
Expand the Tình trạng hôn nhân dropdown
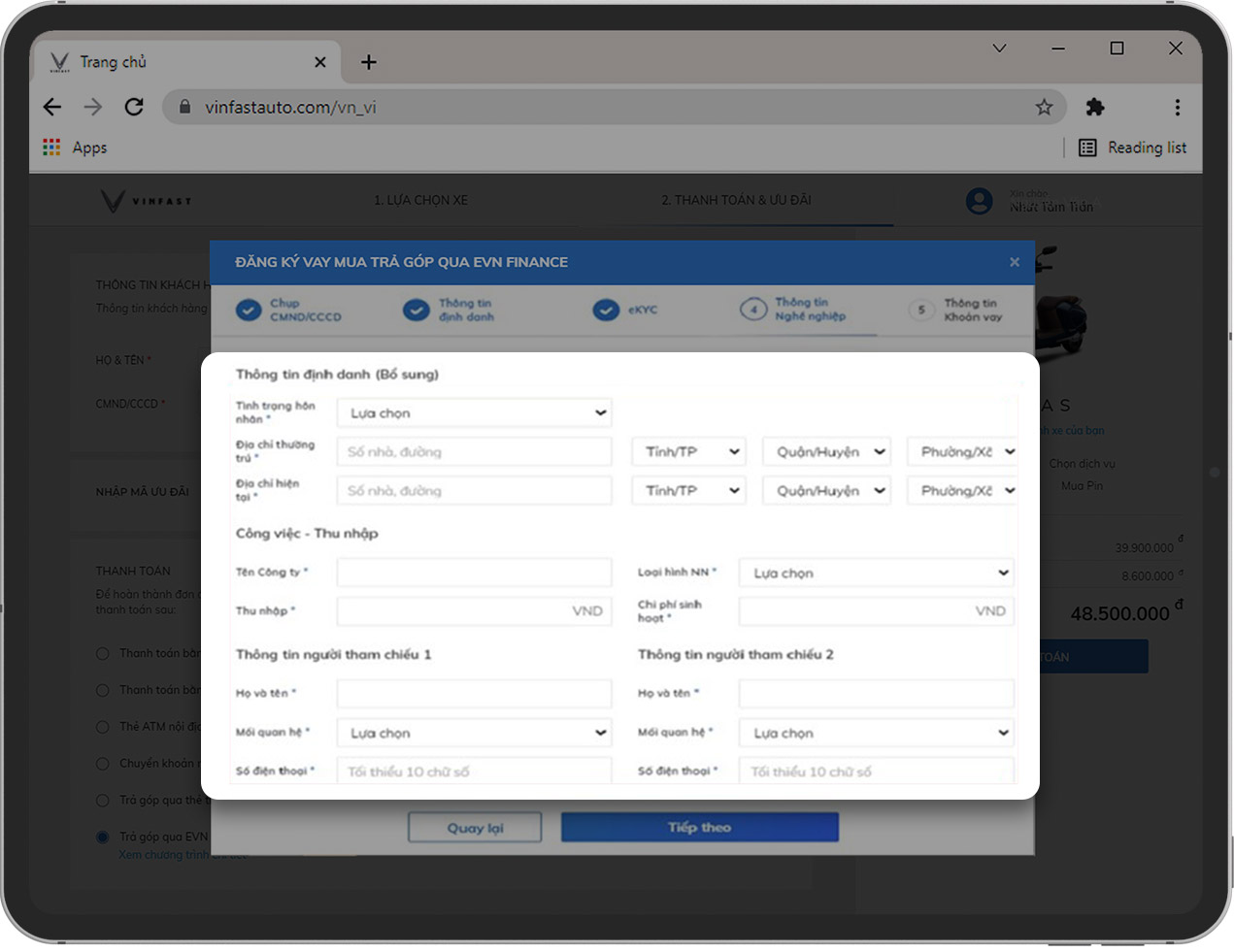pyautogui.click(x=475, y=413)
